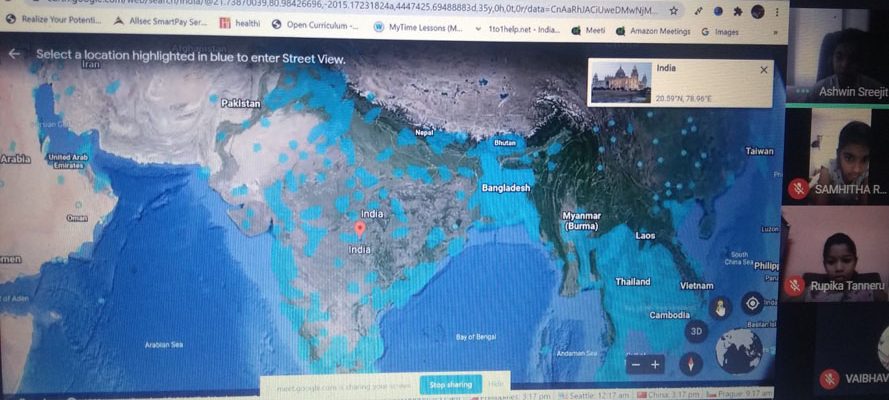Click Rupika Tanneru's muted microphone icon

coord(796,286)
